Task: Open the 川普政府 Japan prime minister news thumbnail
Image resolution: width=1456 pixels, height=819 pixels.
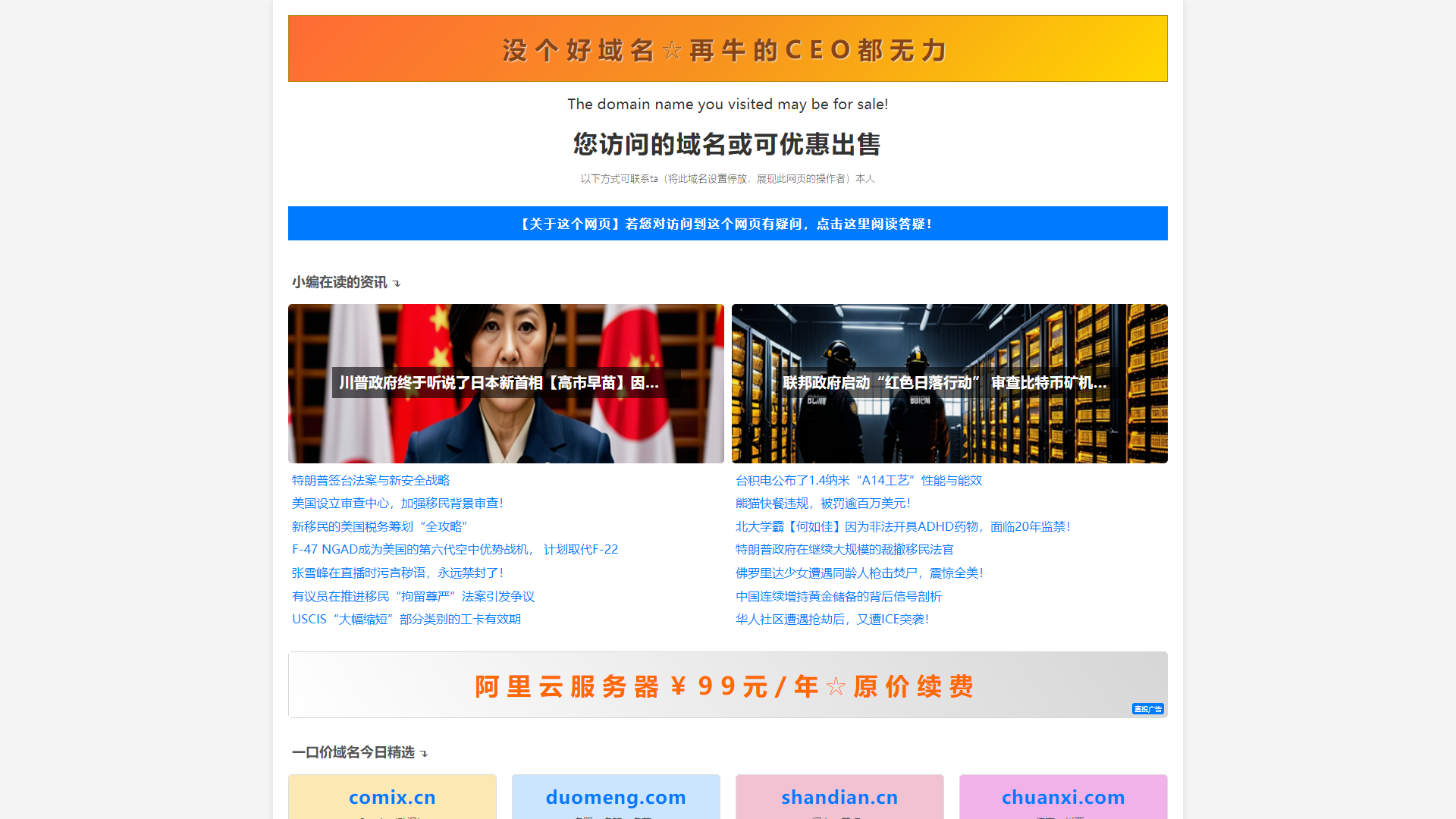Action: [506, 384]
